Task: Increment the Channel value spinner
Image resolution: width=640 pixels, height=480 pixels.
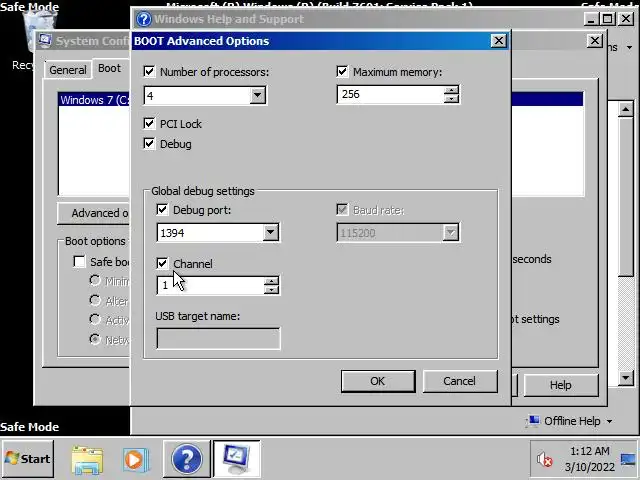Action: (271, 281)
